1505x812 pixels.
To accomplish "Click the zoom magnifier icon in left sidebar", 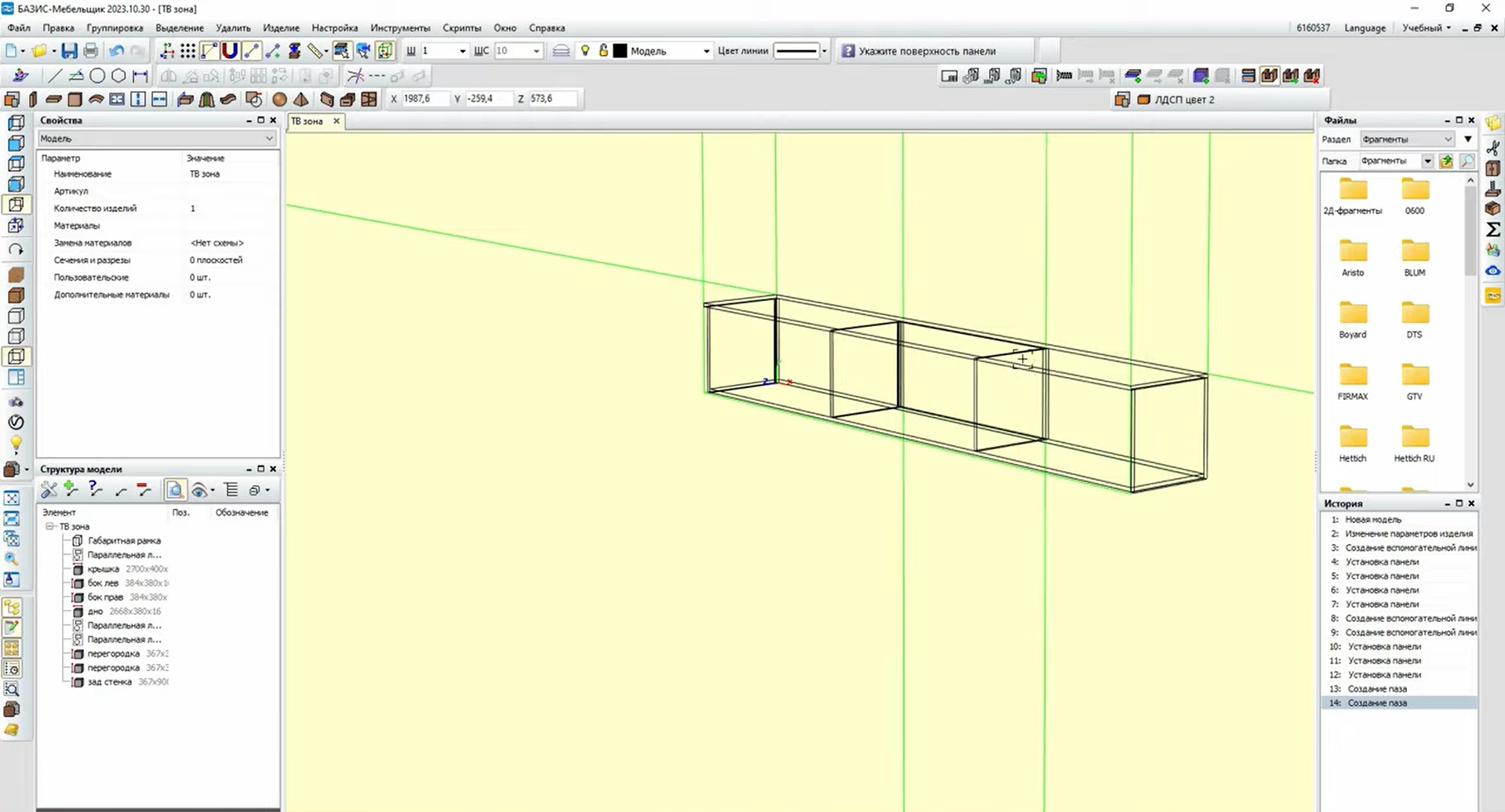I will 12,559.
